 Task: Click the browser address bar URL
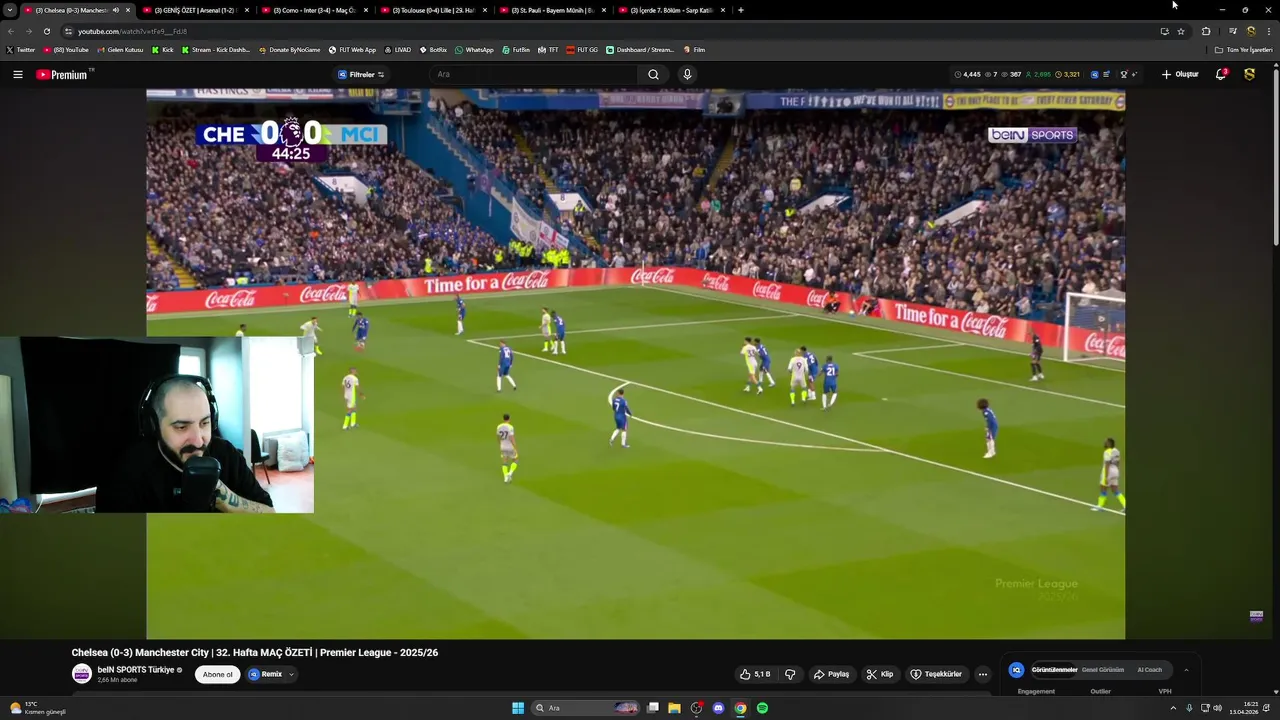pos(132,31)
